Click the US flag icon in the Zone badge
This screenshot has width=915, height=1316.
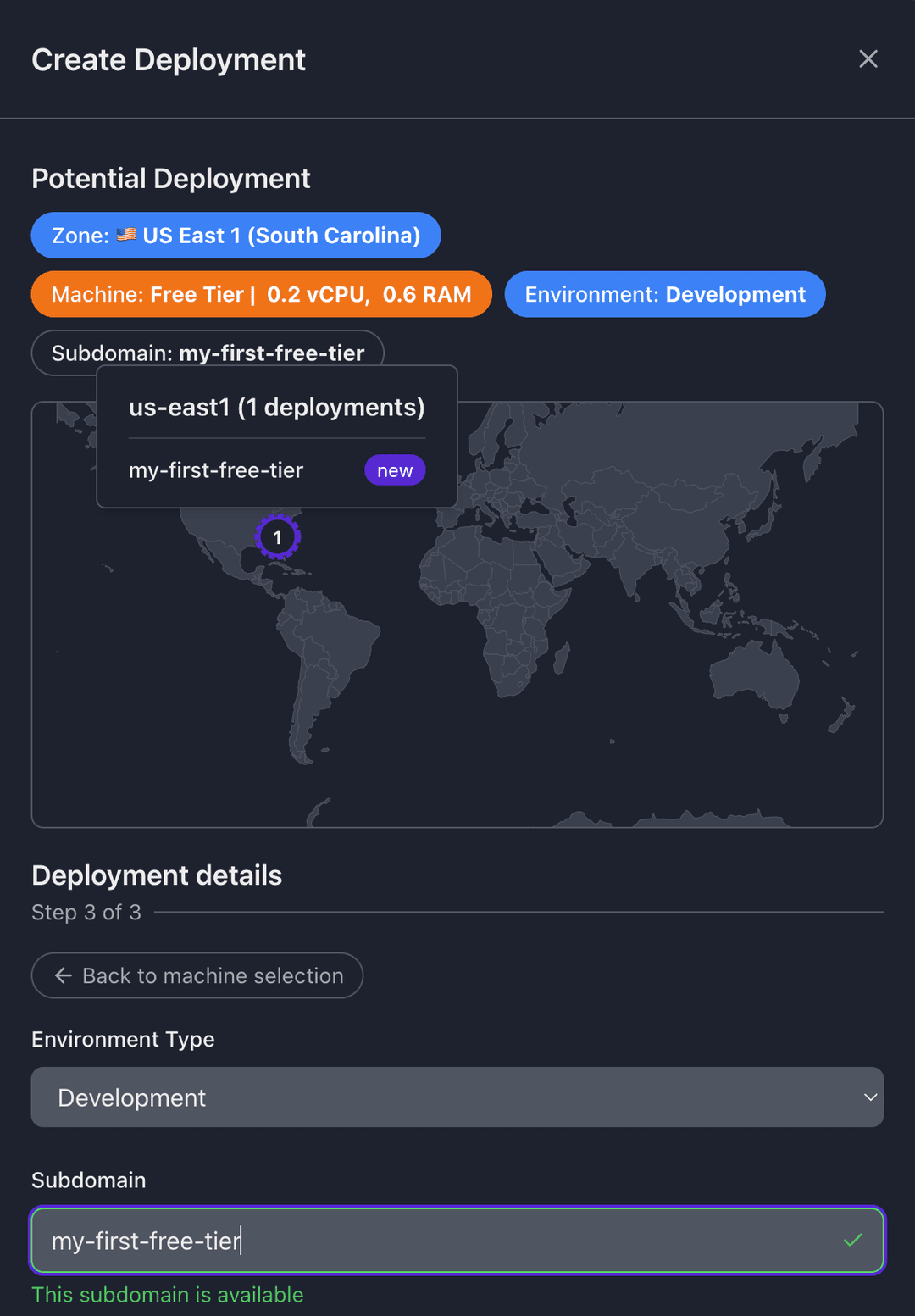[x=127, y=236]
